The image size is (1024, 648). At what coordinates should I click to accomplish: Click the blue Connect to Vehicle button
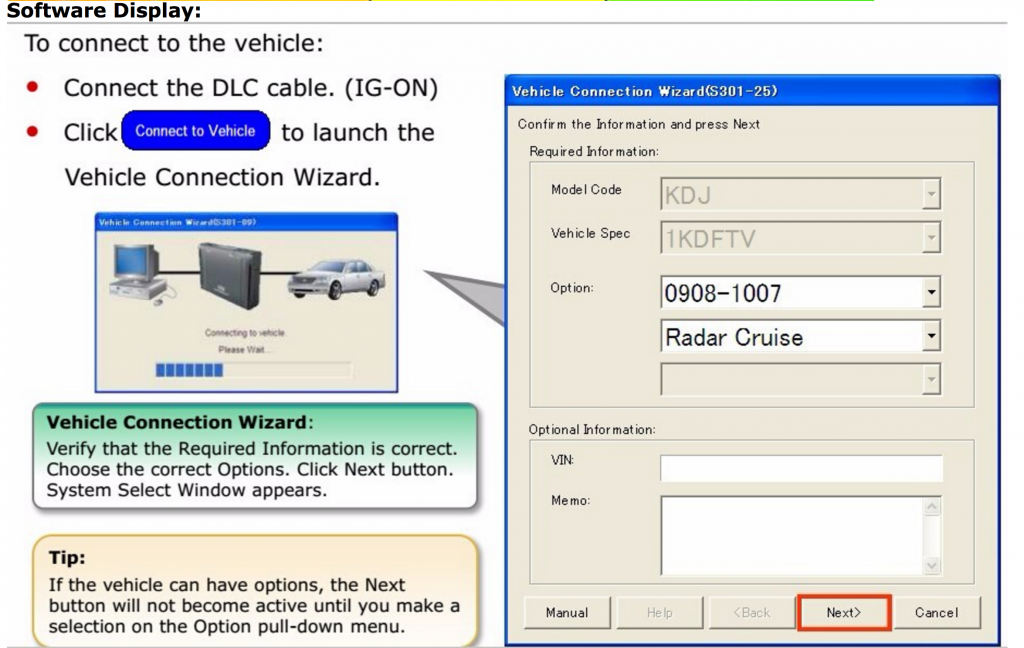click(x=196, y=132)
